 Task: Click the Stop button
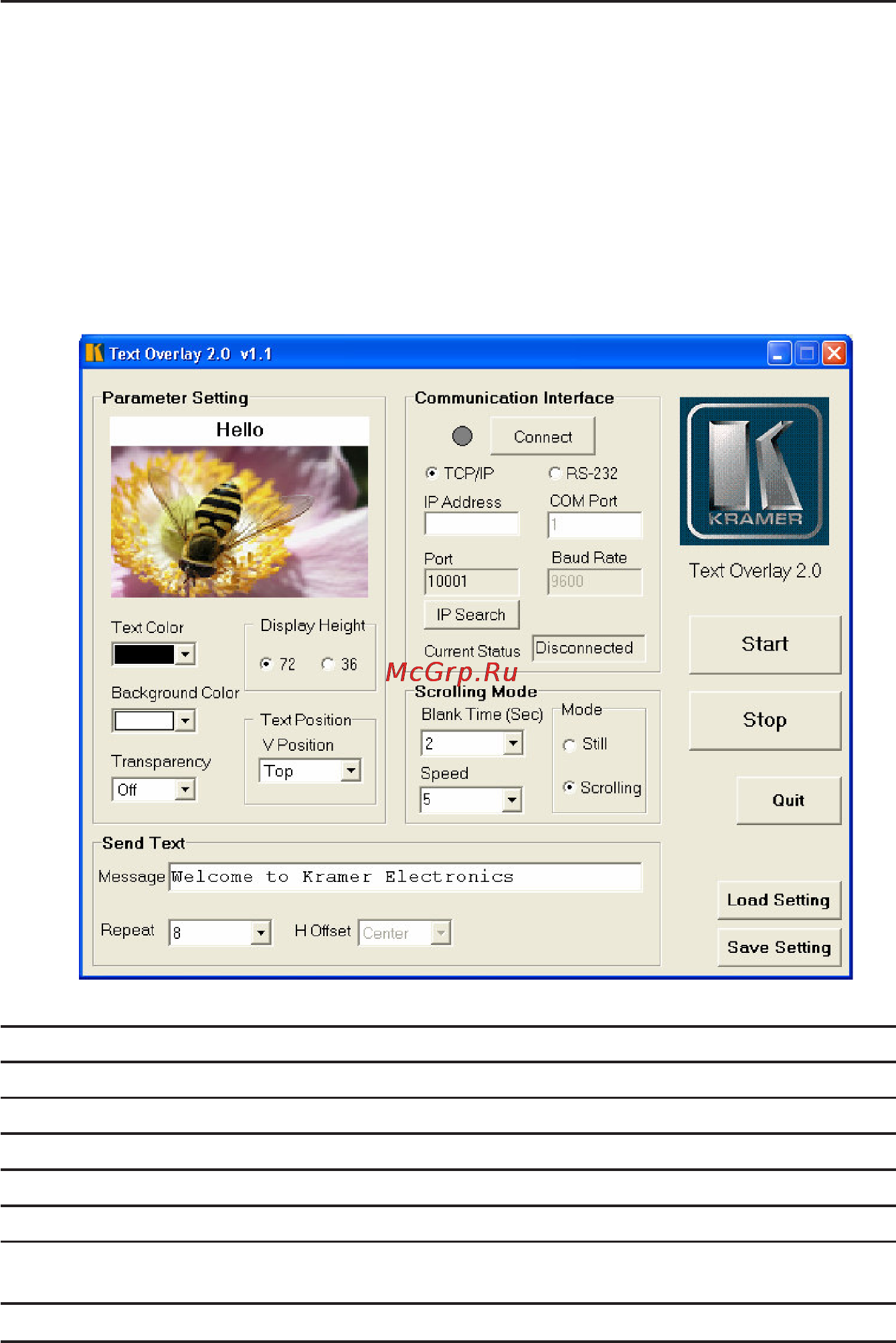click(x=765, y=720)
